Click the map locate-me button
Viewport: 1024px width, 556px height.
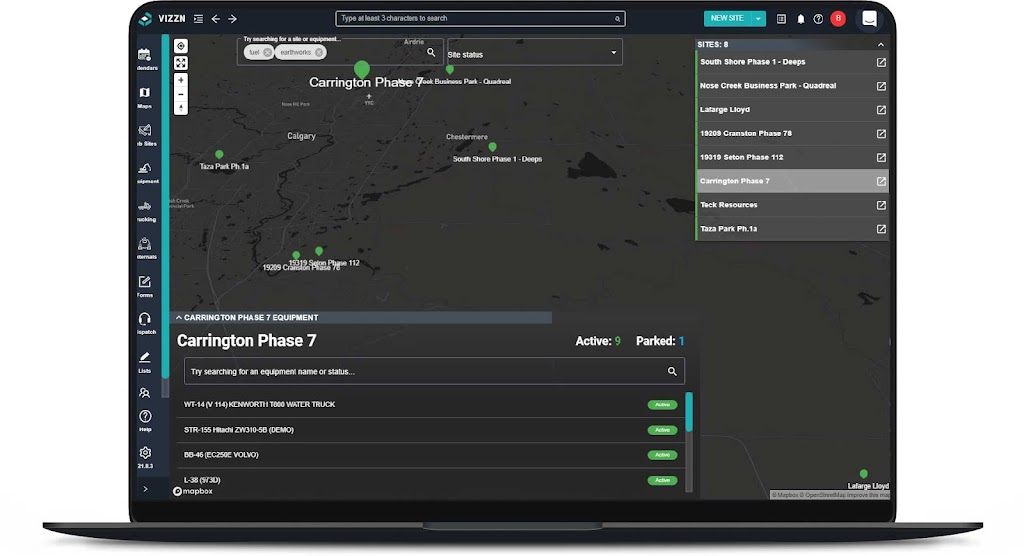[x=181, y=46]
